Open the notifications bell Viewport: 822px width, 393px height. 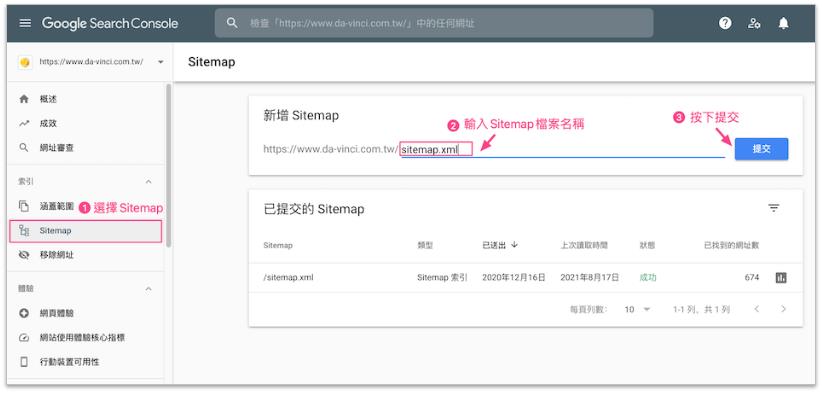(783, 23)
